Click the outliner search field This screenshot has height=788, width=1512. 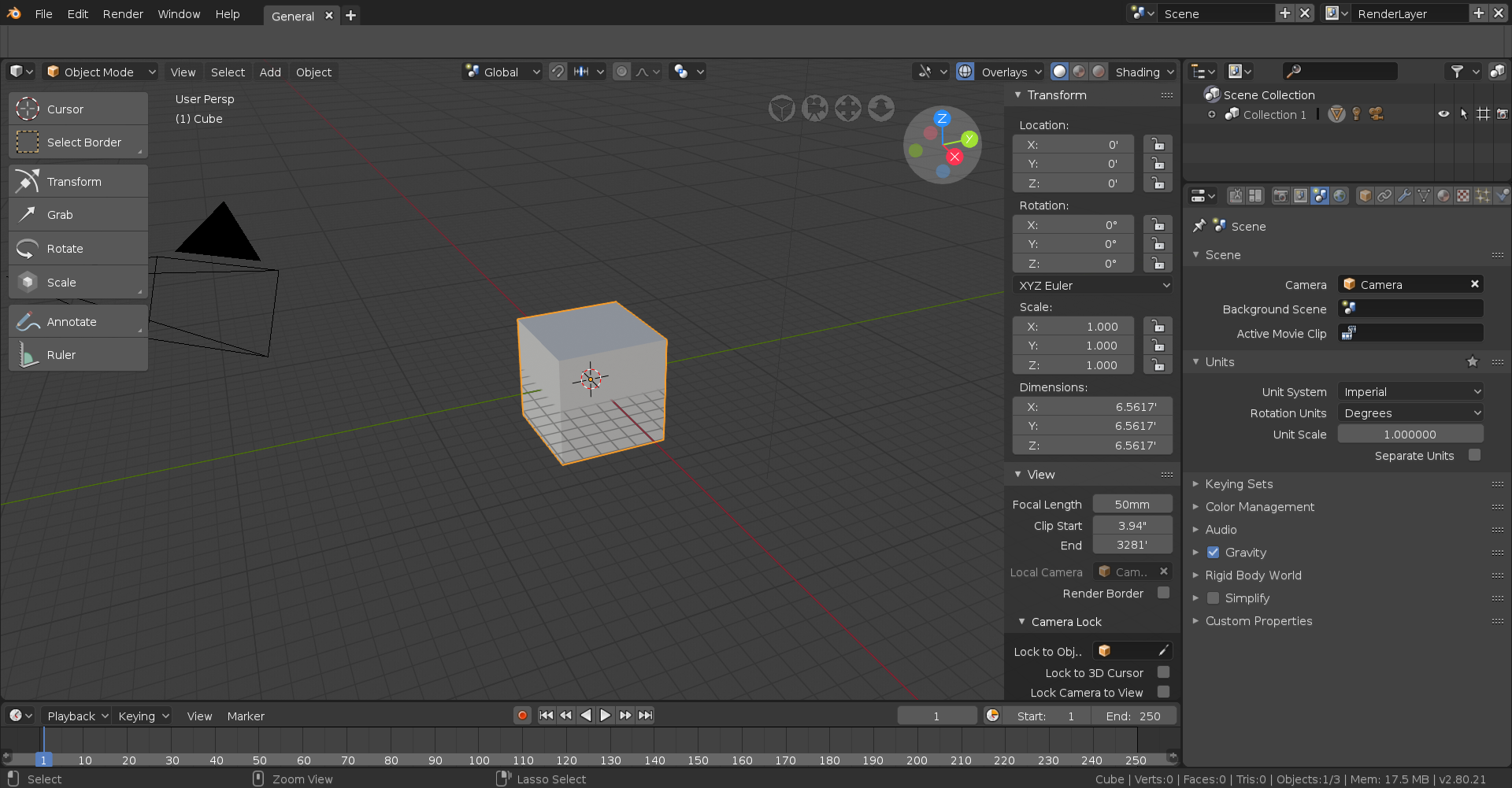coord(1340,71)
